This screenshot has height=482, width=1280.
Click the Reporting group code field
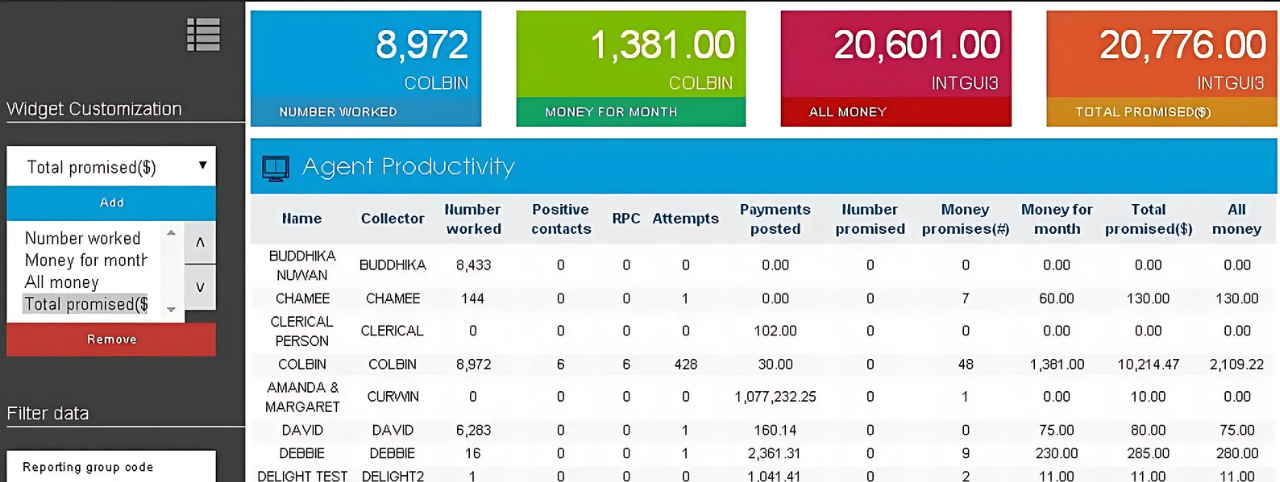(x=111, y=467)
